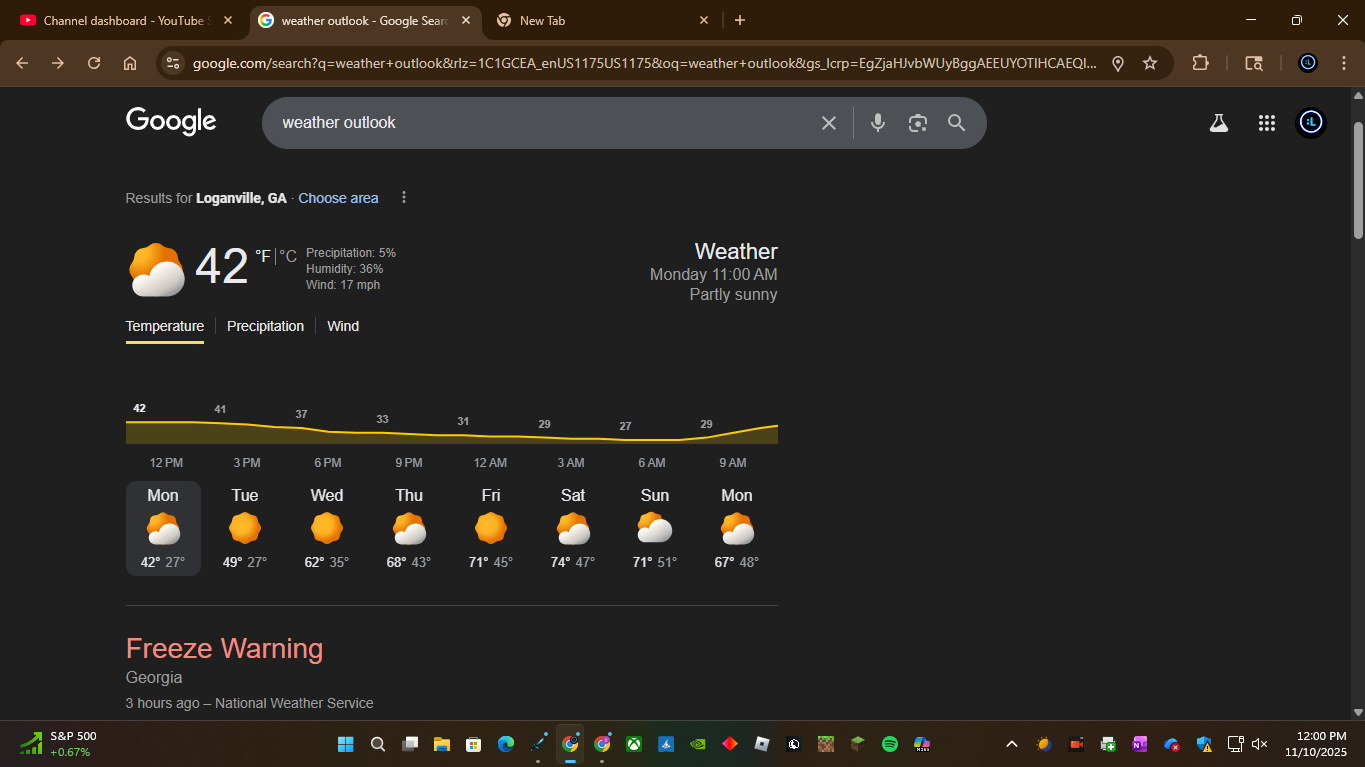Open the Google apps grid
The height and width of the screenshot is (767, 1365).
1266,123
